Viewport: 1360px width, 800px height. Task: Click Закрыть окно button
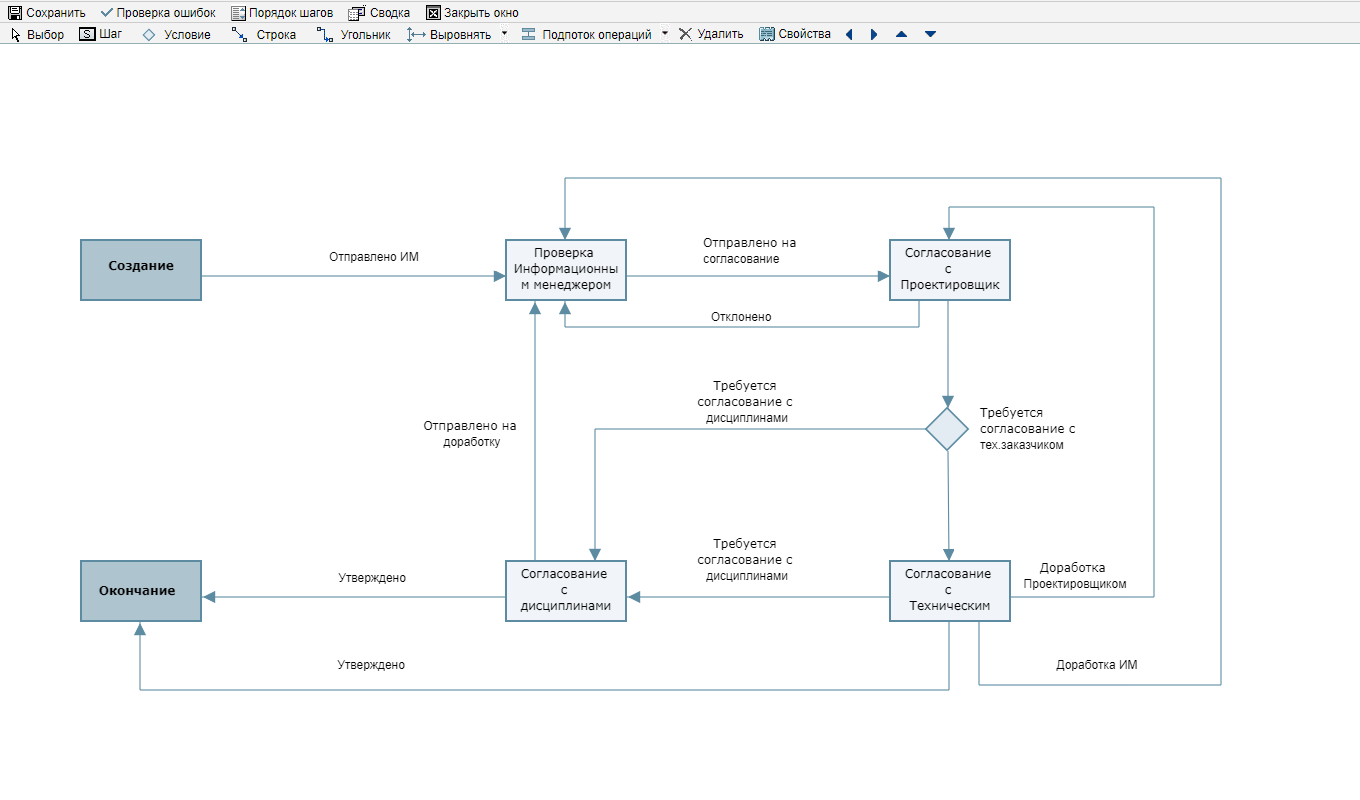(x=472, y=13)
